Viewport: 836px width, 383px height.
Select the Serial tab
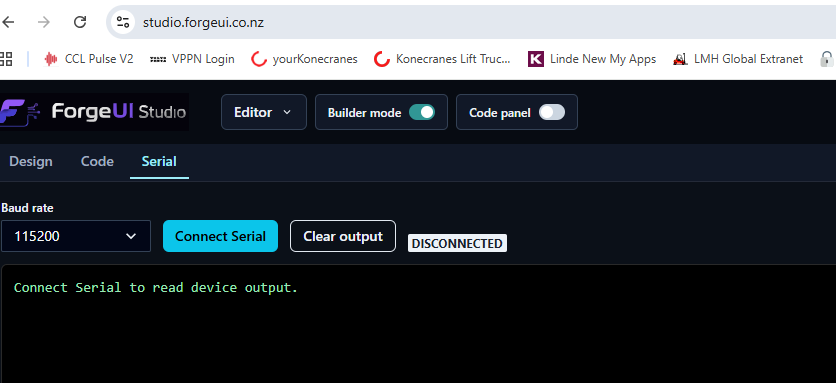pos(159,162)
